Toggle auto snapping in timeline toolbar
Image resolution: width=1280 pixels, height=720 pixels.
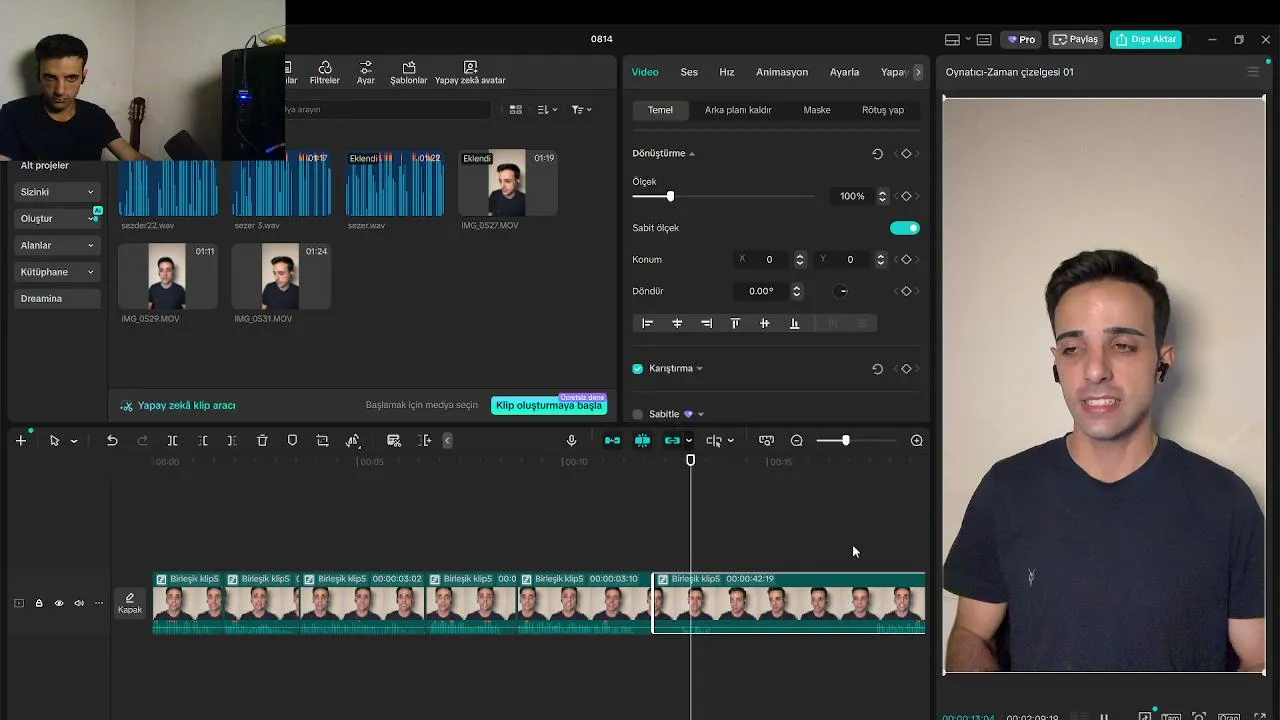click(x=642, y=441)
